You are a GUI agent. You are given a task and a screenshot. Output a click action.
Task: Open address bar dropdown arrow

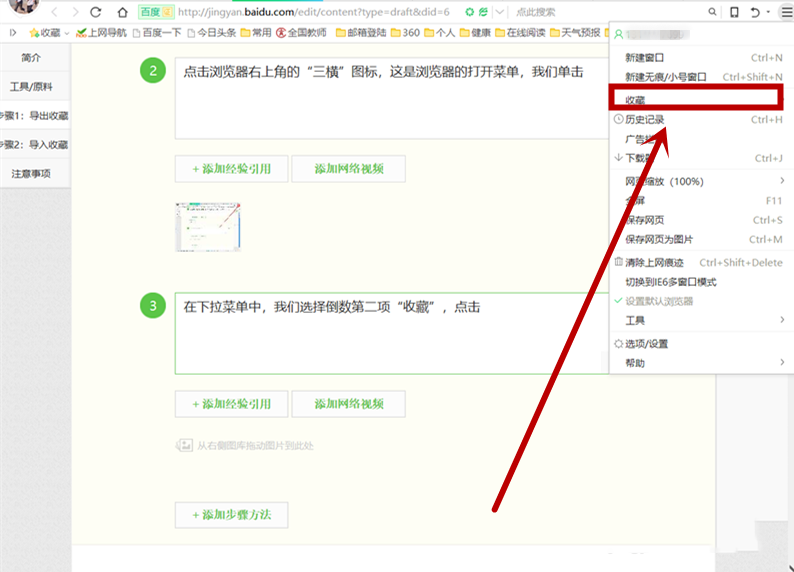[x=500, y=12]
